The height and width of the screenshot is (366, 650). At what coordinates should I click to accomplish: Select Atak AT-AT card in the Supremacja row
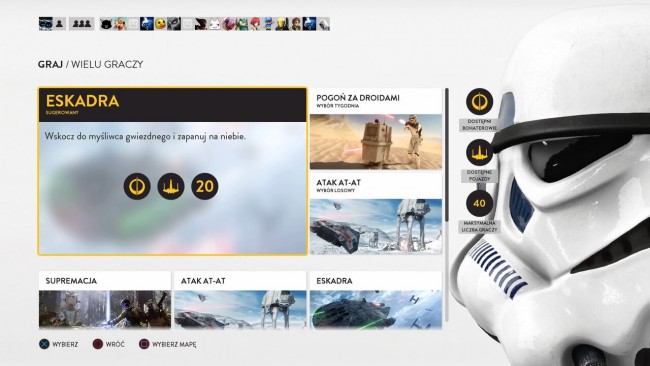point(240,300)
